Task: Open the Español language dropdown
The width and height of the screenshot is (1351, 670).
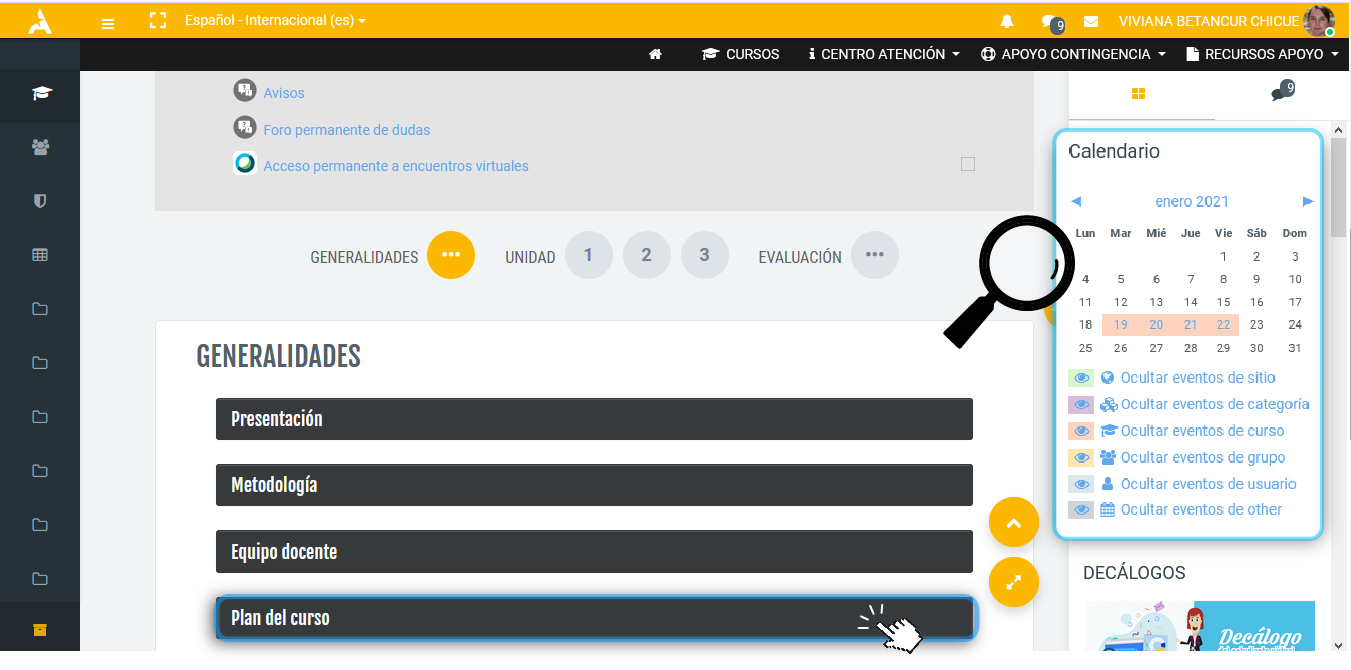Action: click(275, 21)
